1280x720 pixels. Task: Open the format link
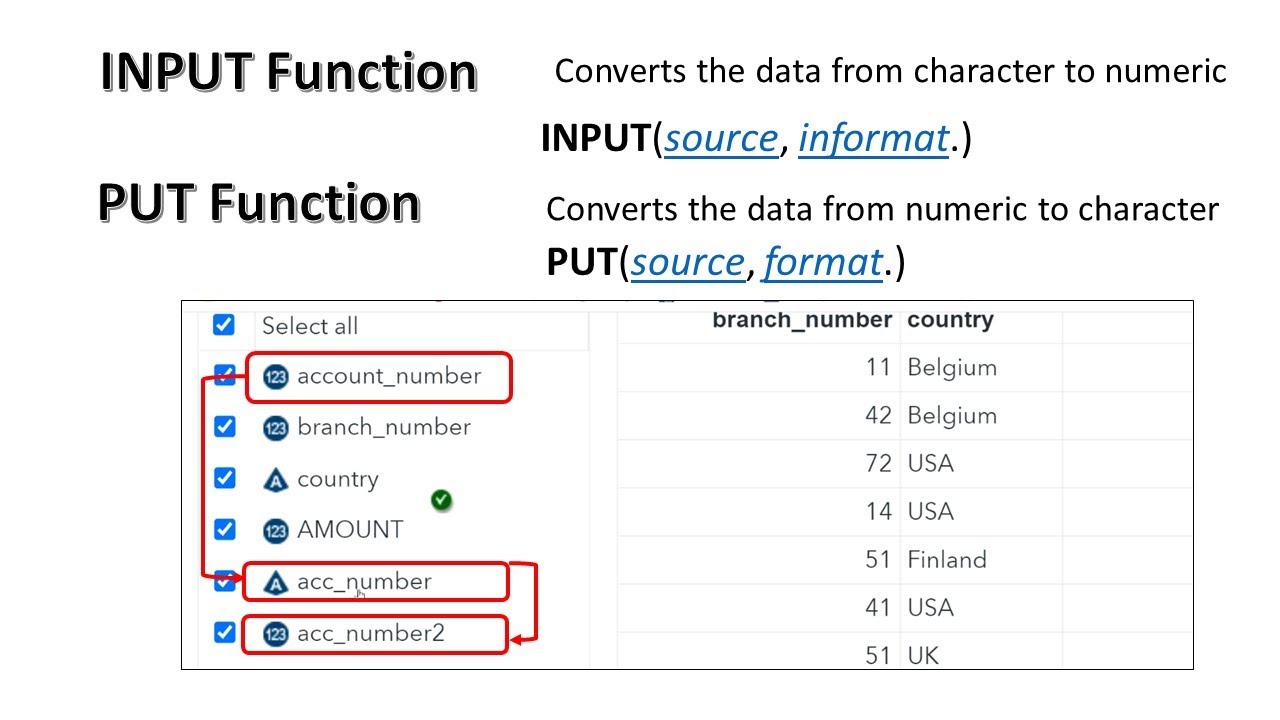point(822,262)
